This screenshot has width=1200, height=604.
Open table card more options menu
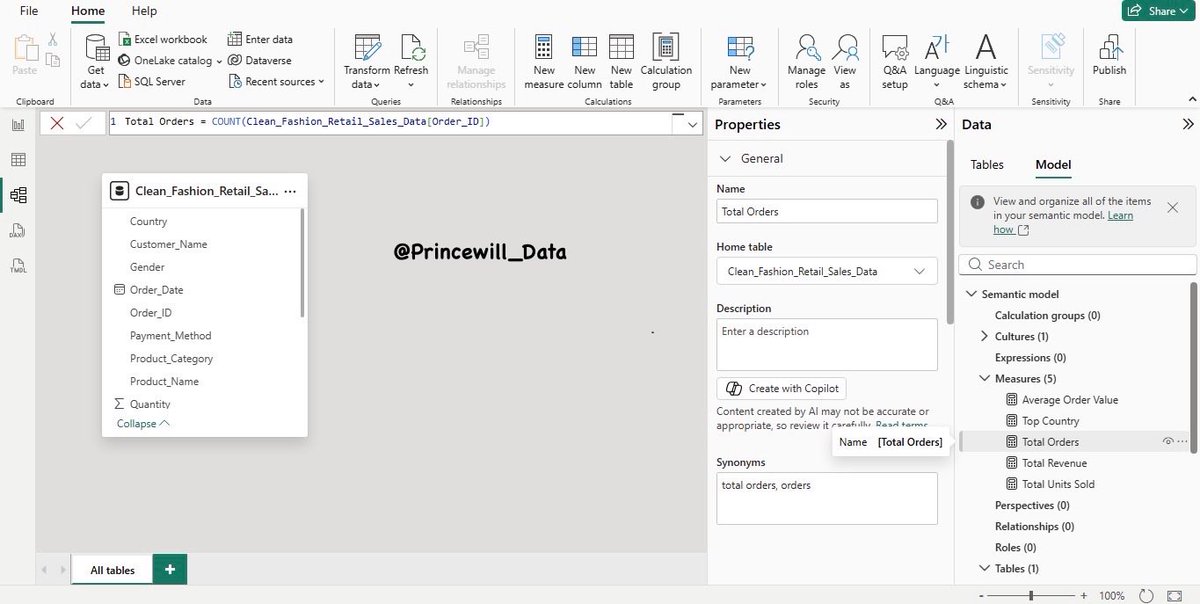tap(290, 191)
